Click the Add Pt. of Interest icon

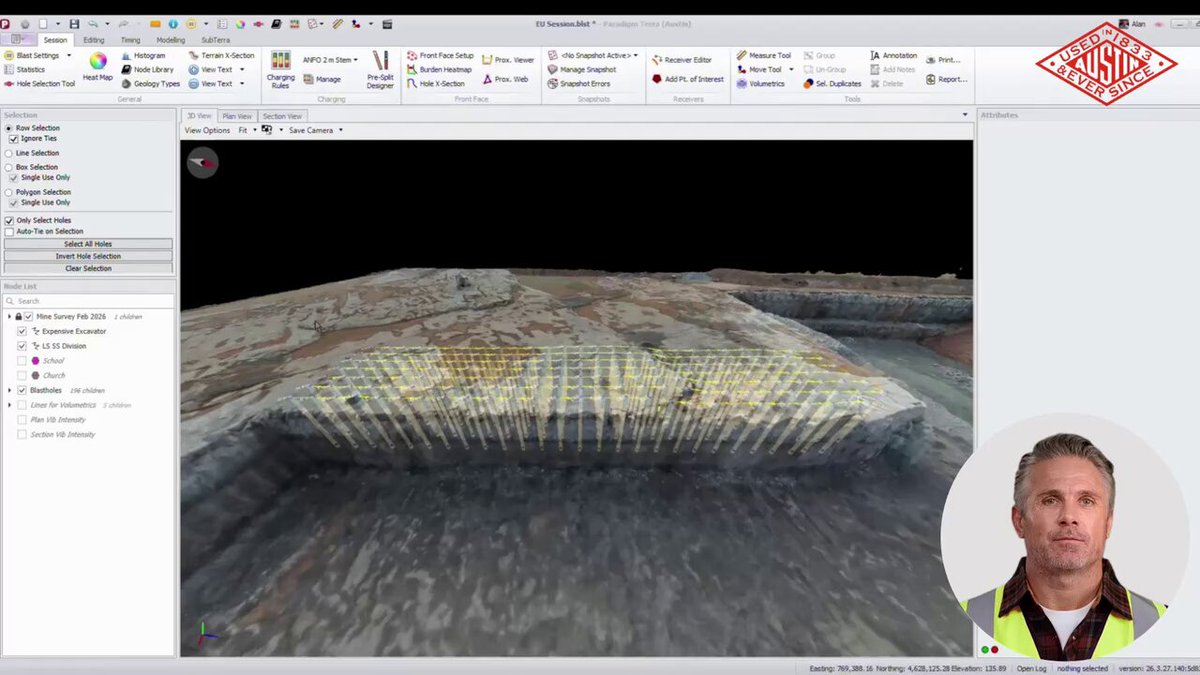[x=657, y=79]
